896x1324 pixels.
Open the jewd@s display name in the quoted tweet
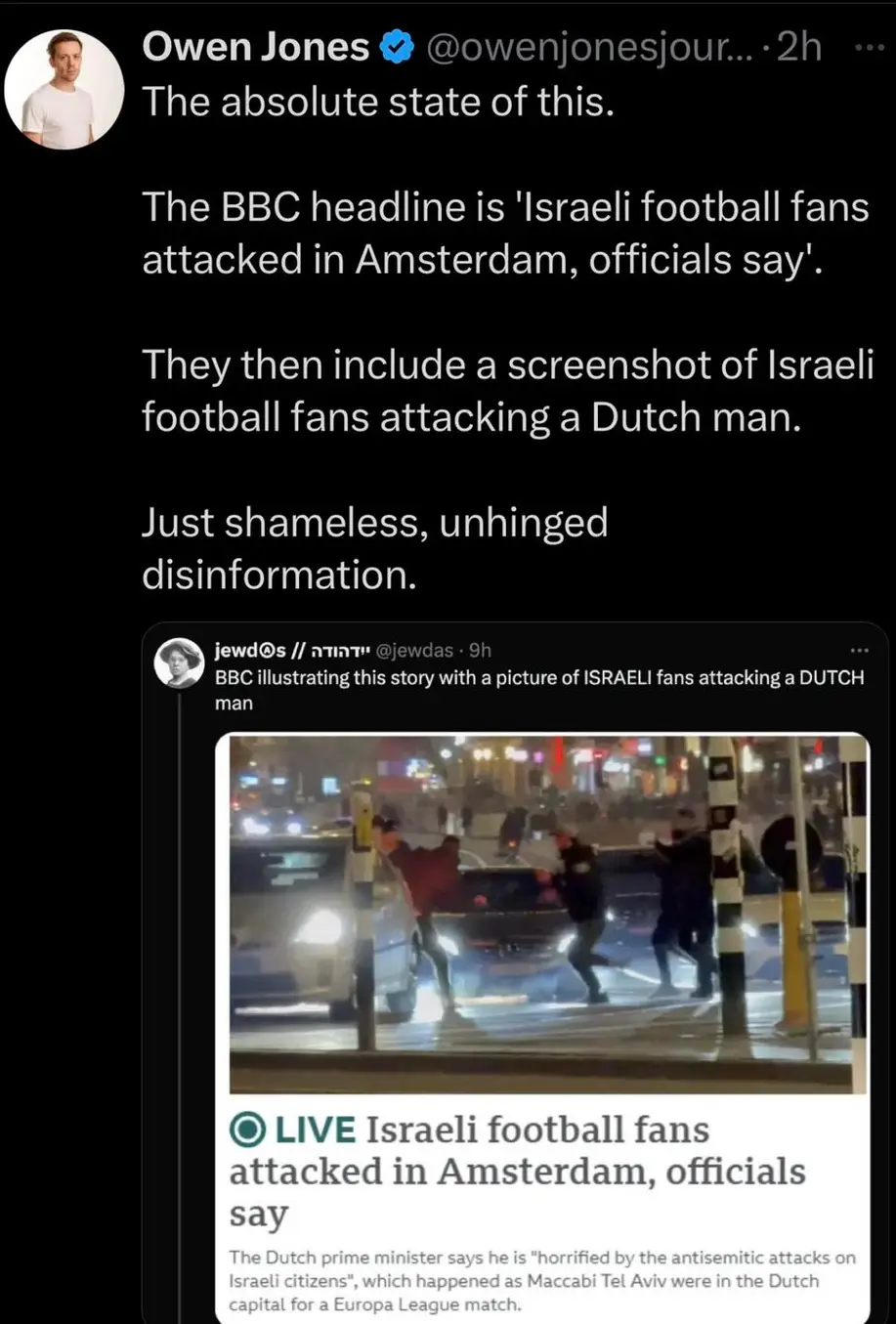click(x=292, y=650)
